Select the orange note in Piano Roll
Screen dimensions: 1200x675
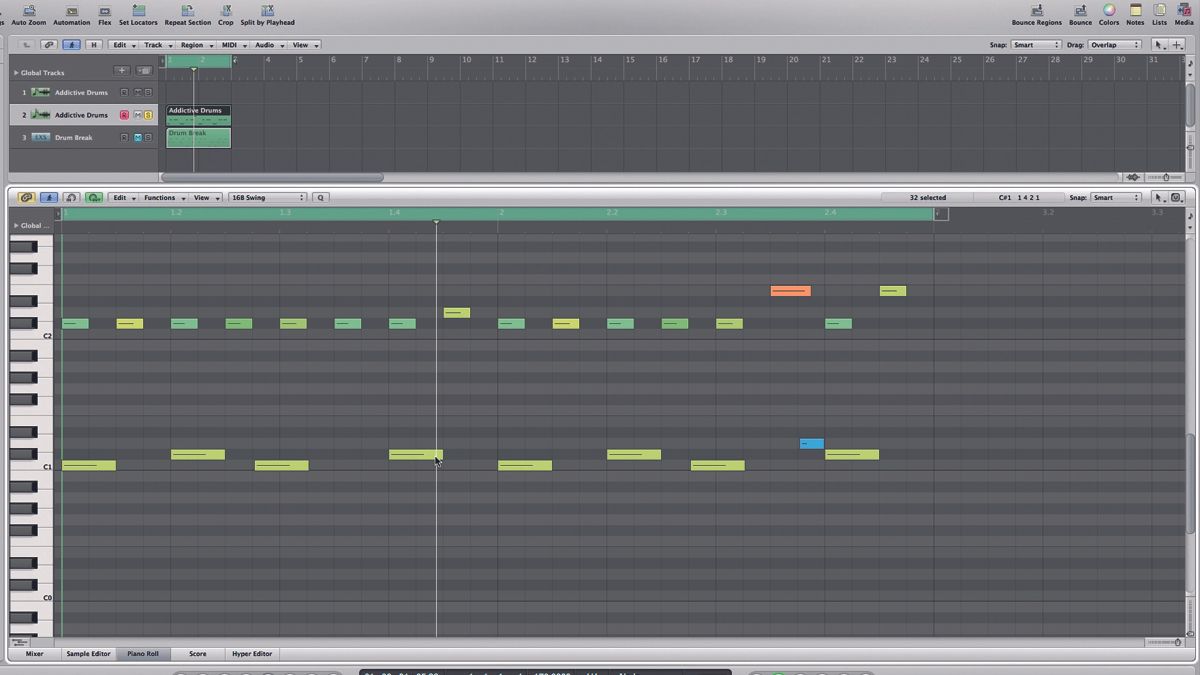[790, 291]
